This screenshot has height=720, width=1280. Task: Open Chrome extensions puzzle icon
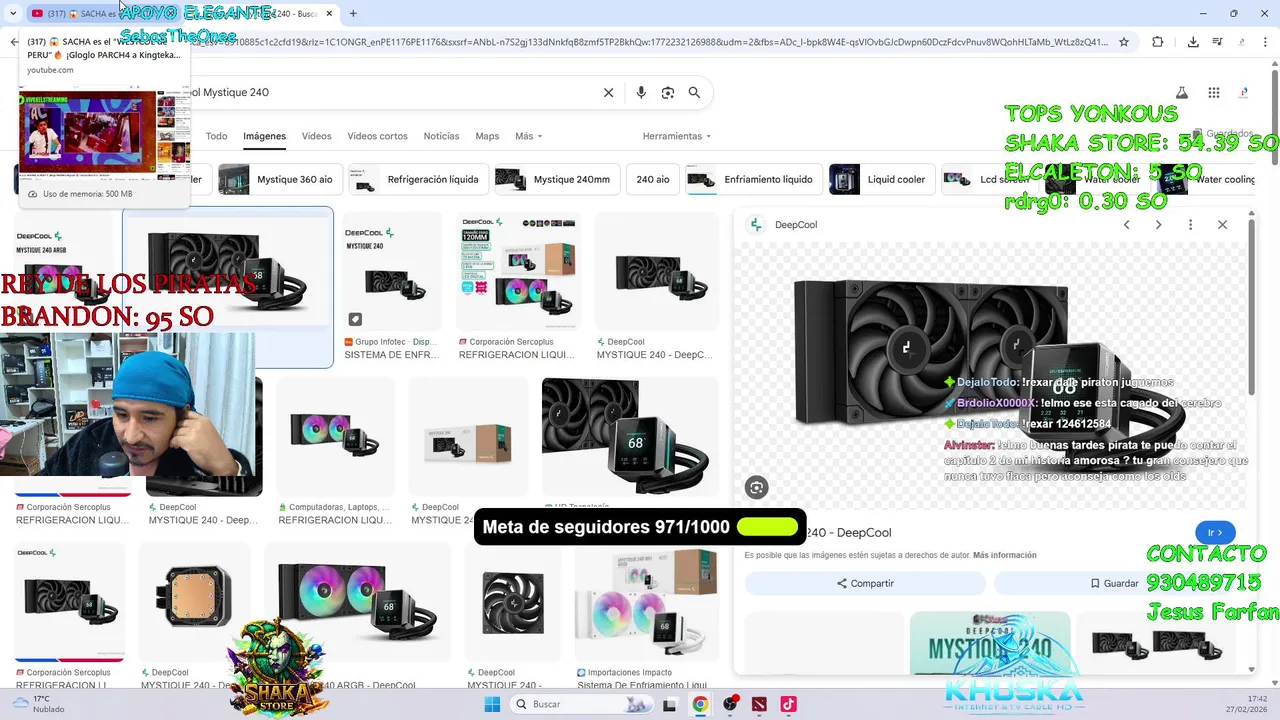tap(1158, 42)
